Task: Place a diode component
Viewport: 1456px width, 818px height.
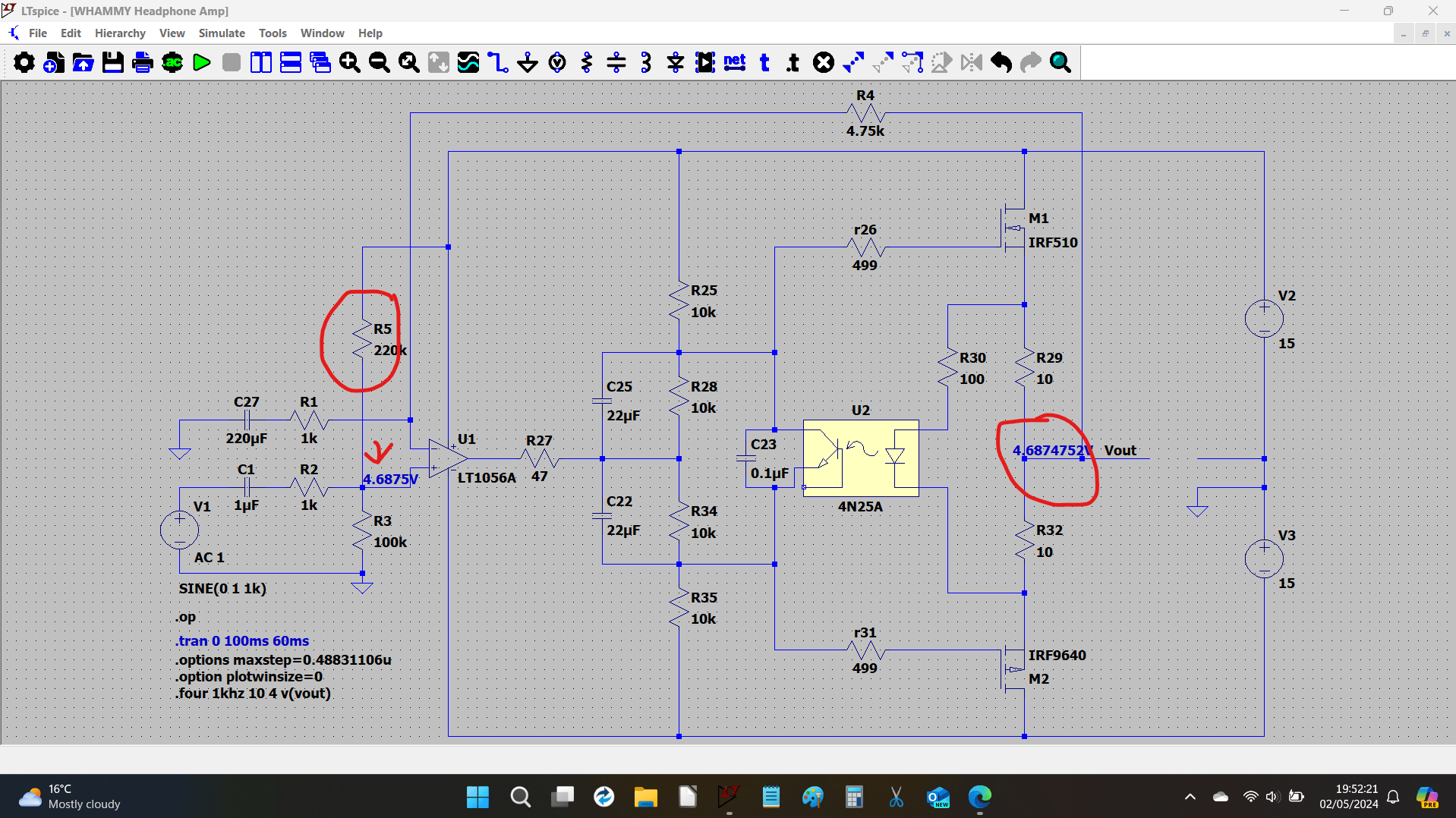Action: [676, 62]
